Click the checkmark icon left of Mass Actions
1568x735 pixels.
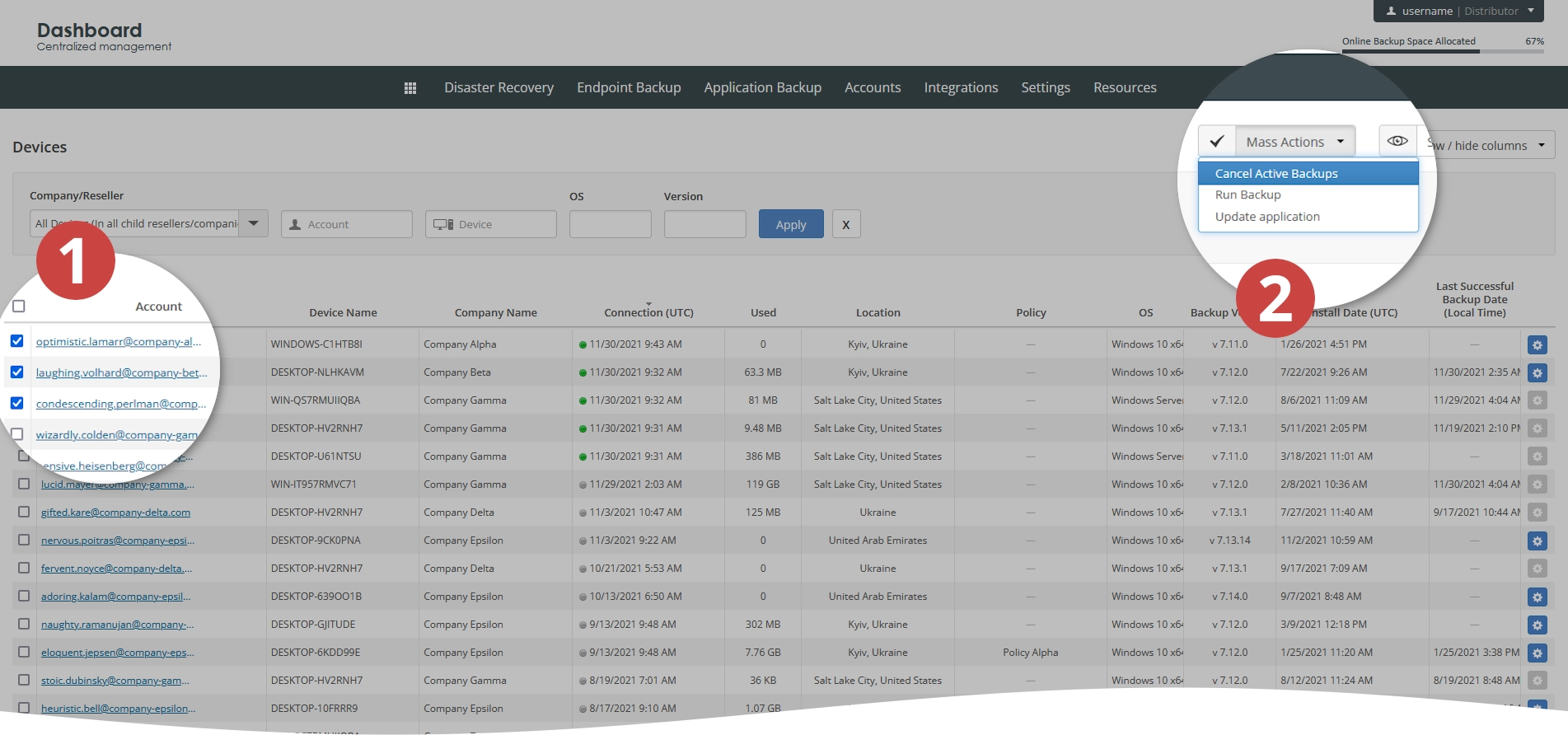[x=1217, y=142]
